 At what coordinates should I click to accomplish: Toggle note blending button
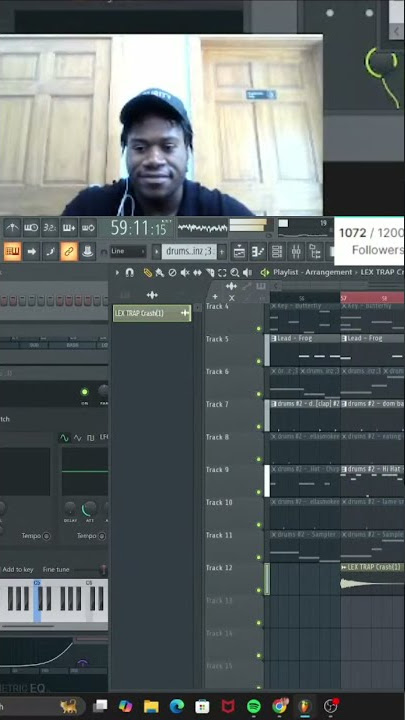point(50,251)
